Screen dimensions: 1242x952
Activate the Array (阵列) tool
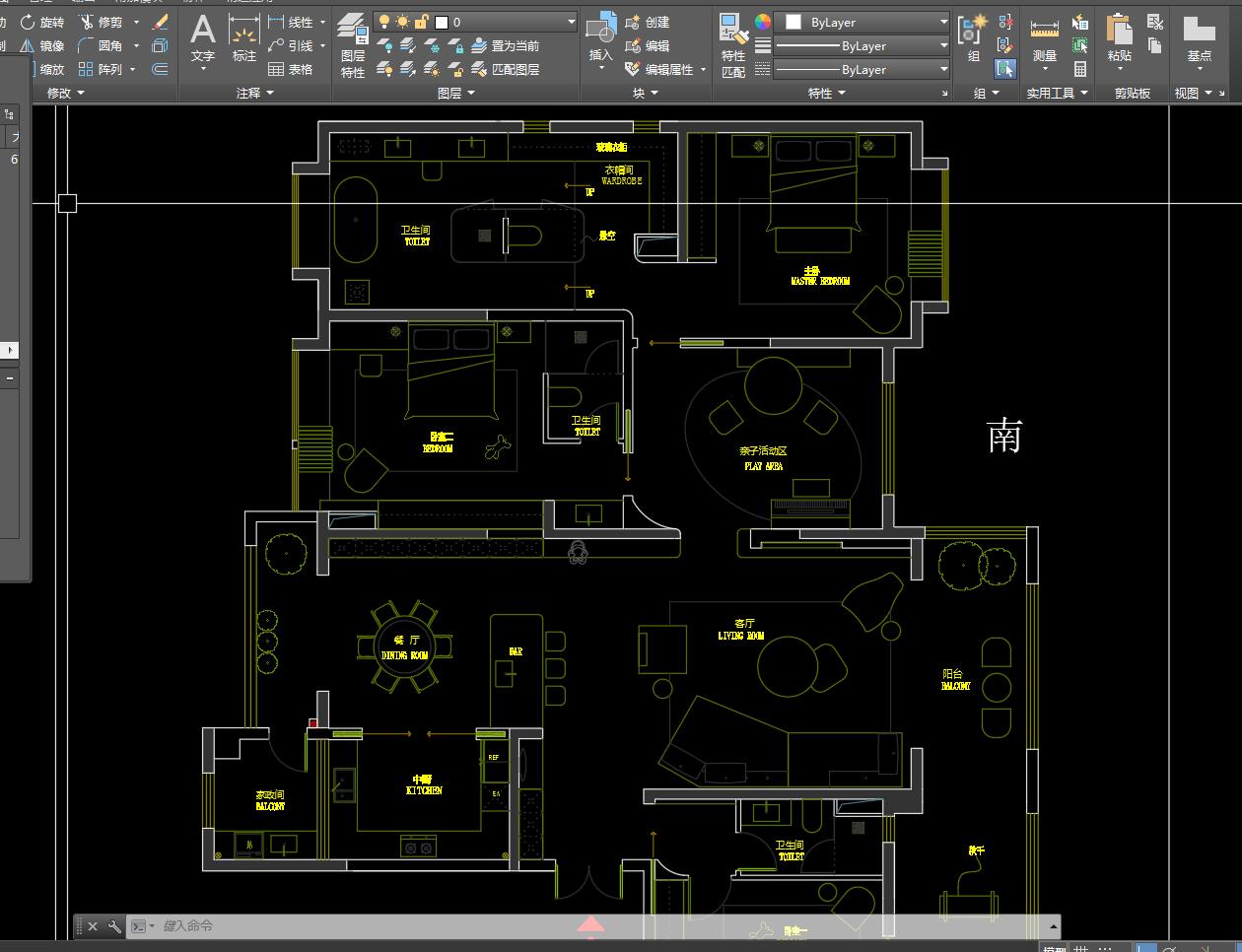pos(101,69)
